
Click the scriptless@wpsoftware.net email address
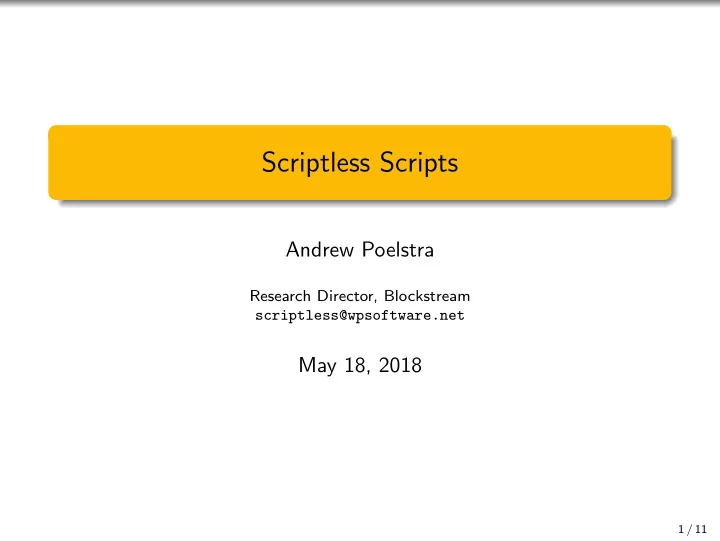pos(360,316)
